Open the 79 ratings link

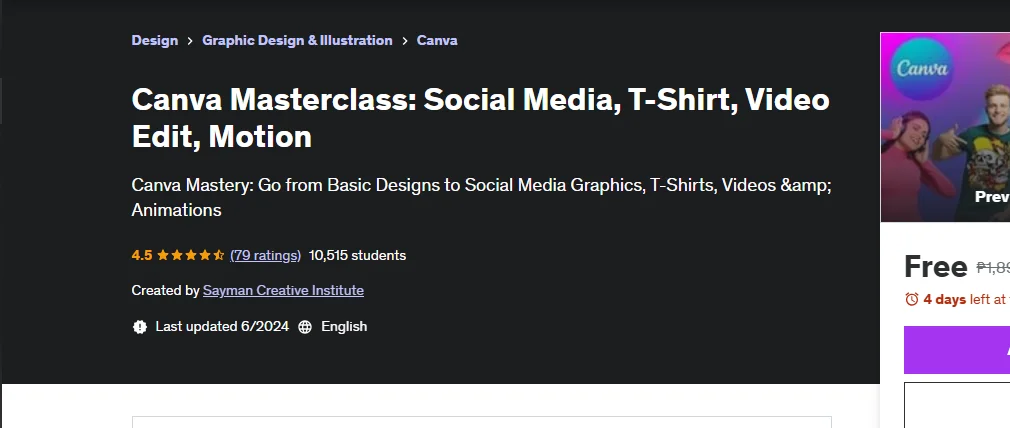click(x=265, y=255)
